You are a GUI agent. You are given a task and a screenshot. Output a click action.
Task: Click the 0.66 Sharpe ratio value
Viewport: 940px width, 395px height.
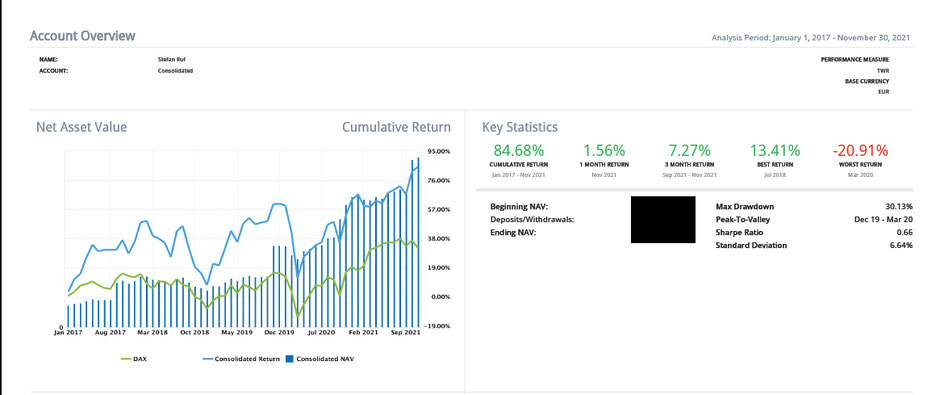pos(905,233)
